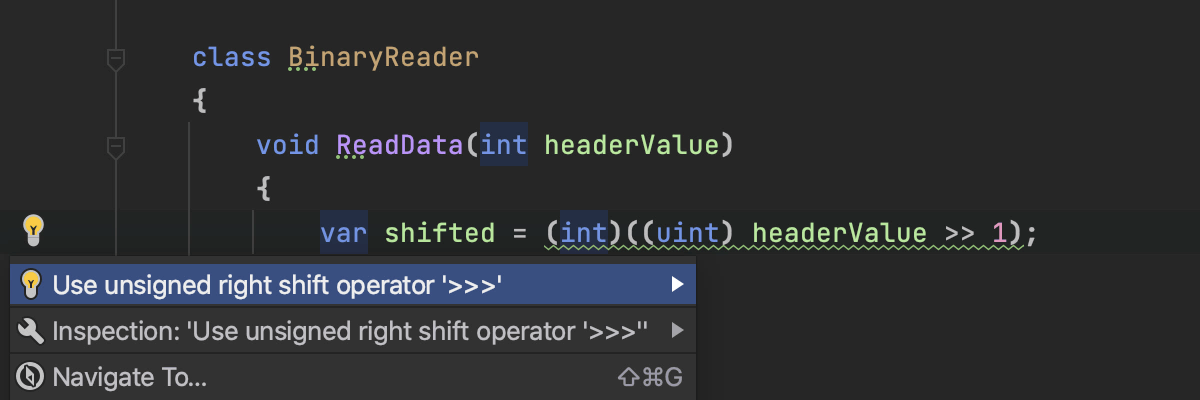Click the ReadData method name
Image resolution: width=1200 pixels, height=400 pixels.
pyautogui.click(x=400, y=146)
